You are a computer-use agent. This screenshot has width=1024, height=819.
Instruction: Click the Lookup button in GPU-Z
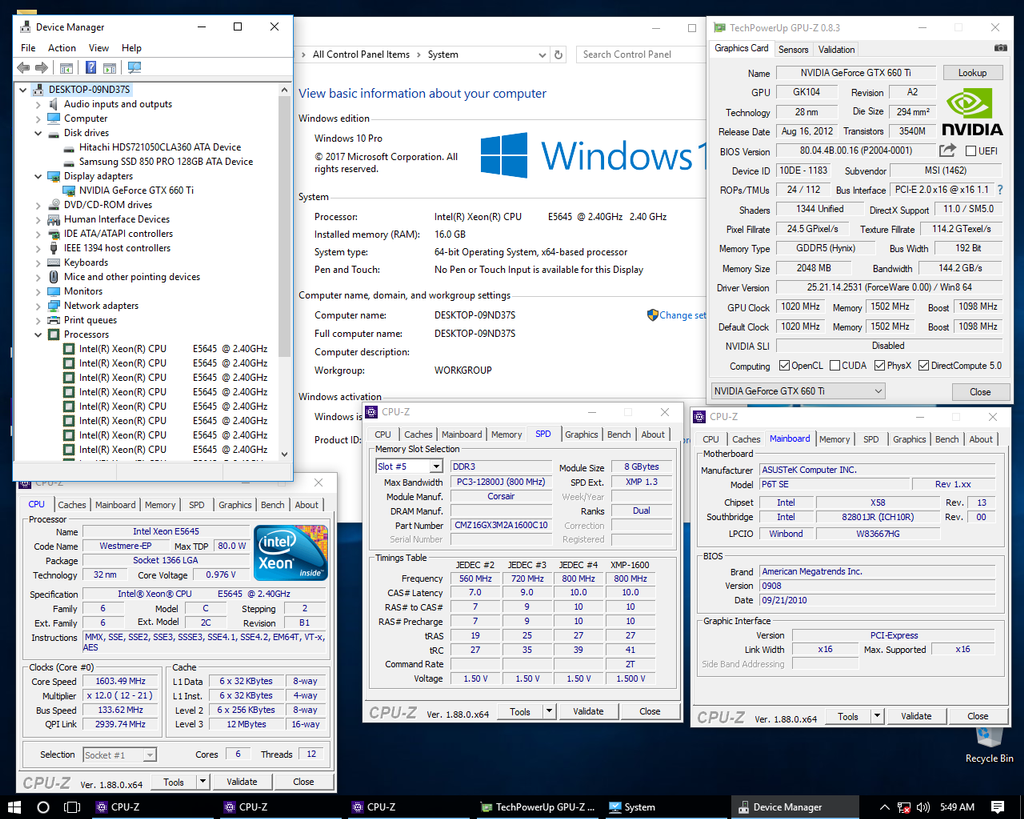(x=972, y=73)
